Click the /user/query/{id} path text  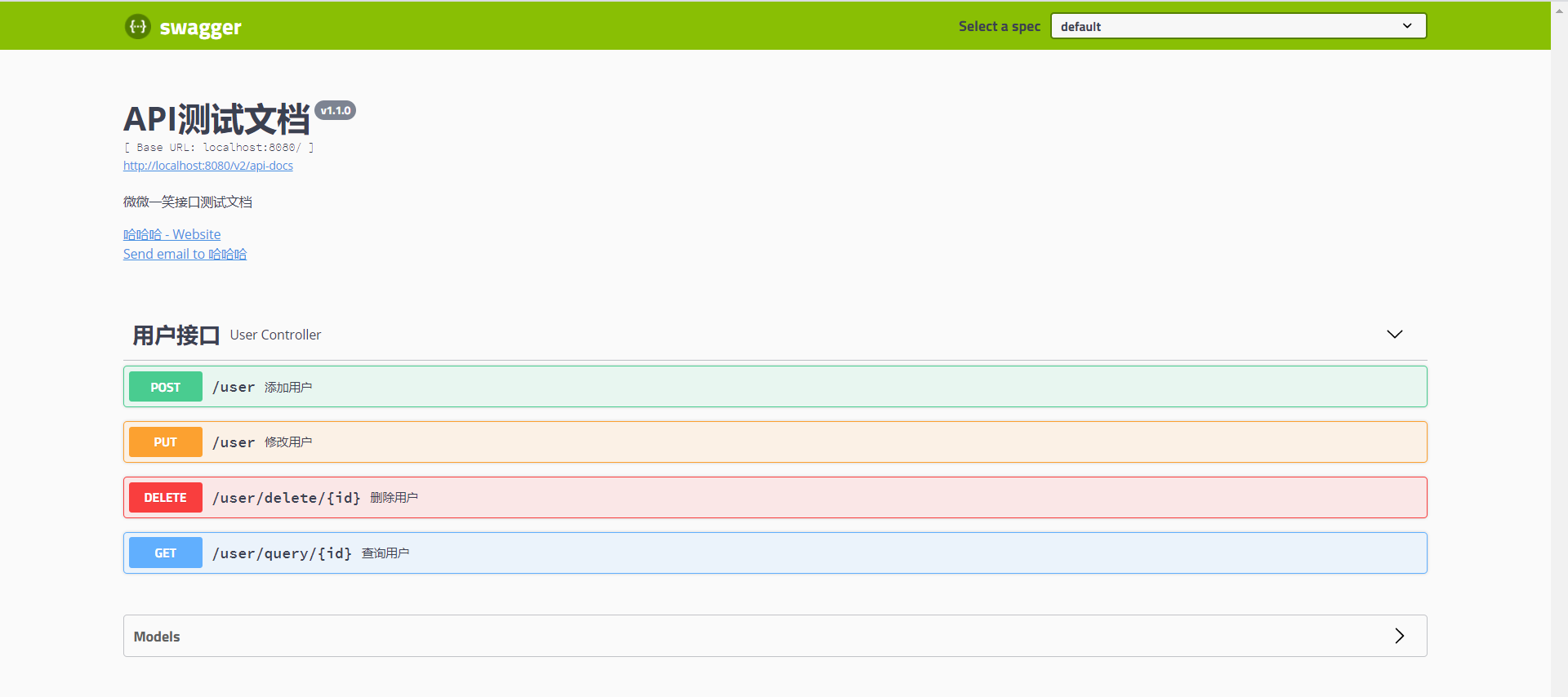pos(283,553)
